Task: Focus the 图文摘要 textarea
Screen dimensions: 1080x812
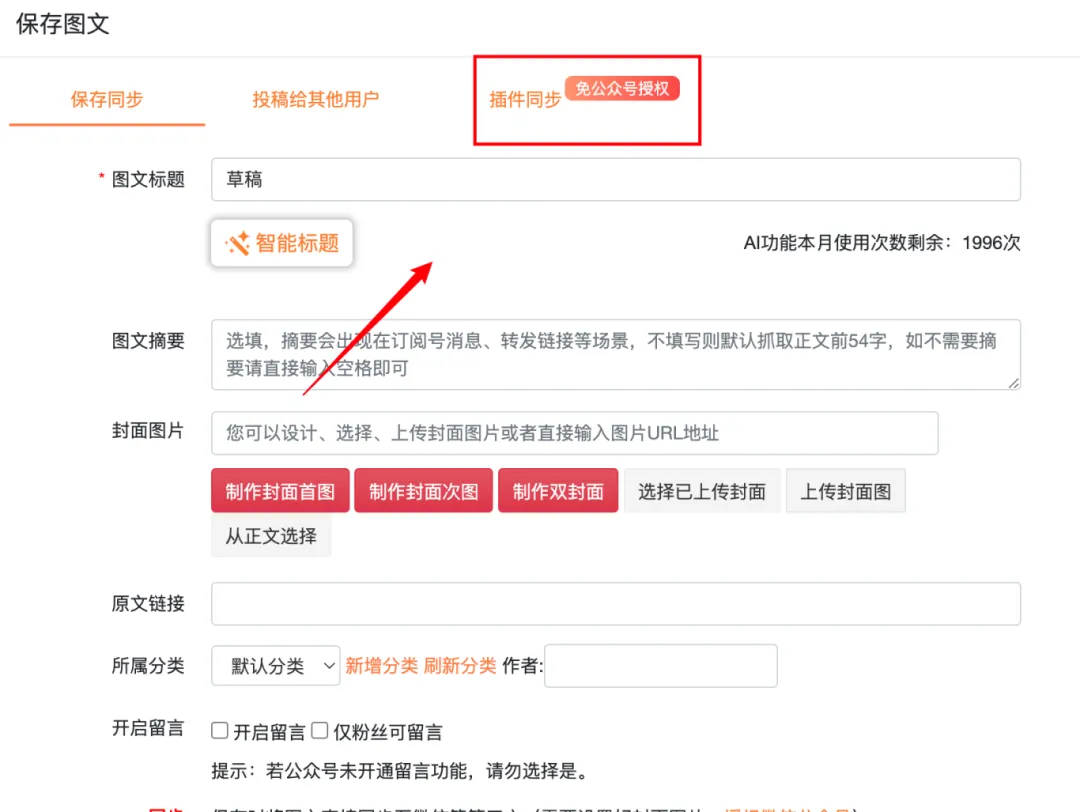Action: tap(616, 355)
